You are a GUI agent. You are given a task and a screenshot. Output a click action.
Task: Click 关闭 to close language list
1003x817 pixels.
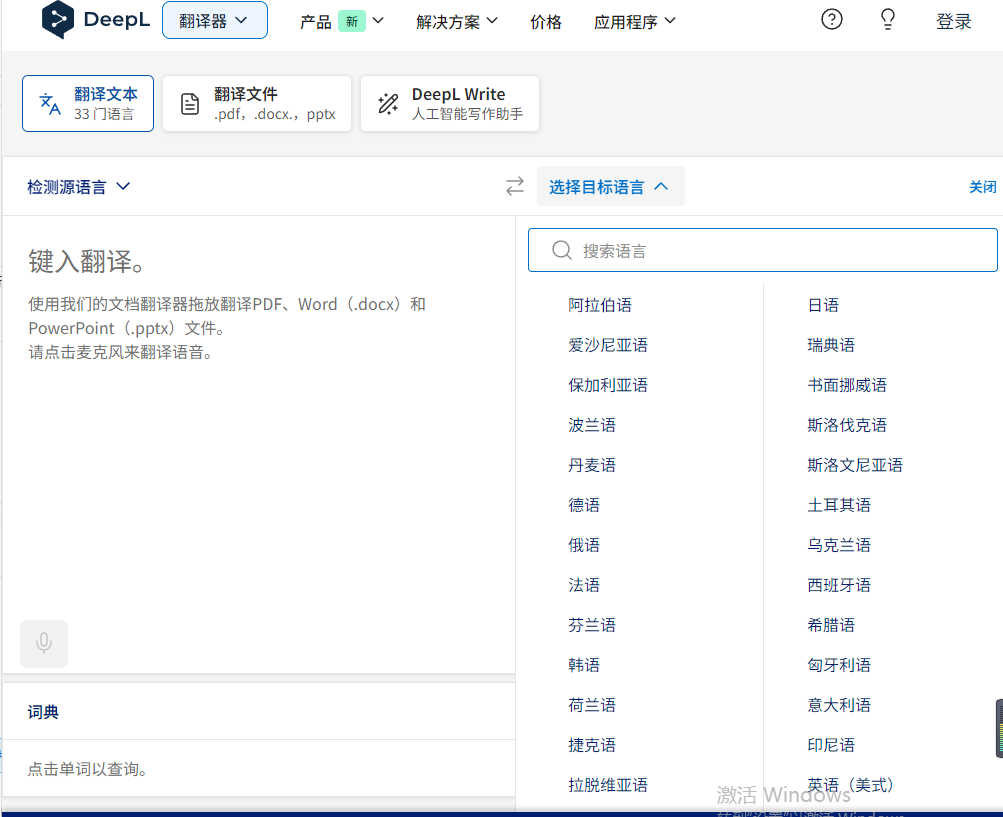(x=982, y=187)
